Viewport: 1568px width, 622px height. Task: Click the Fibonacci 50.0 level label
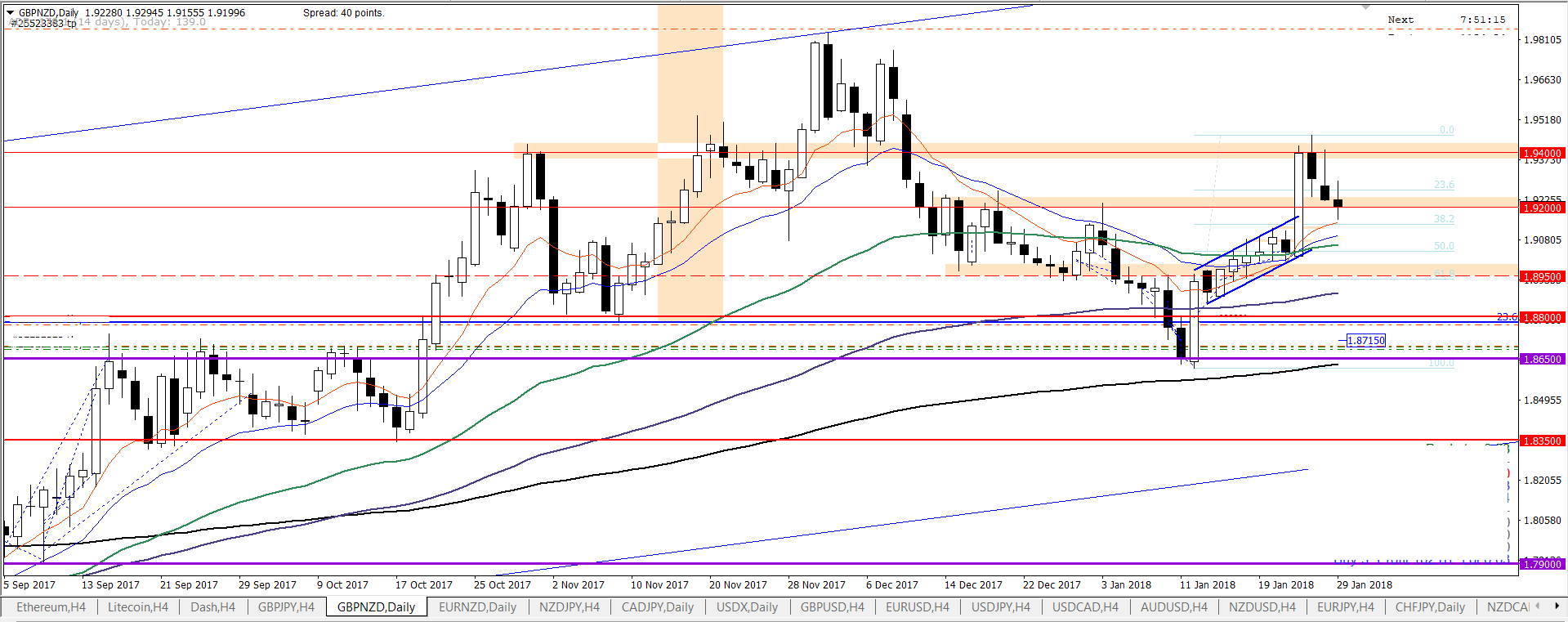(x=1444, y=246)
